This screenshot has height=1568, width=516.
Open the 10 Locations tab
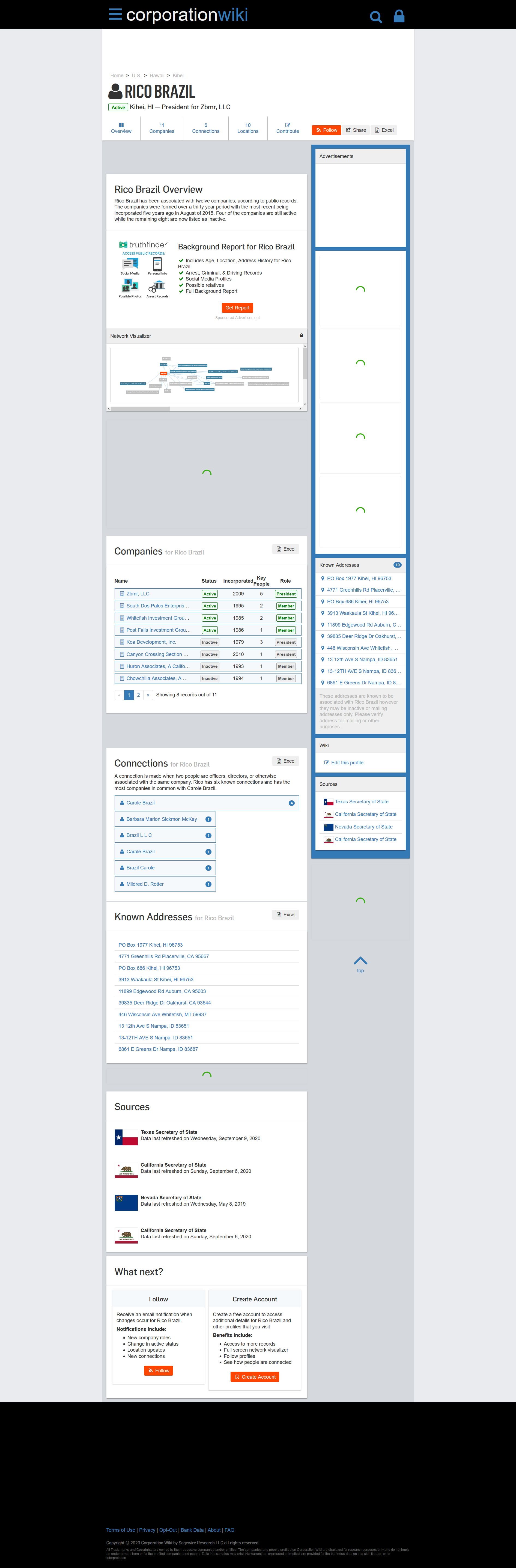pyautogui.click(x=248, y=129)
